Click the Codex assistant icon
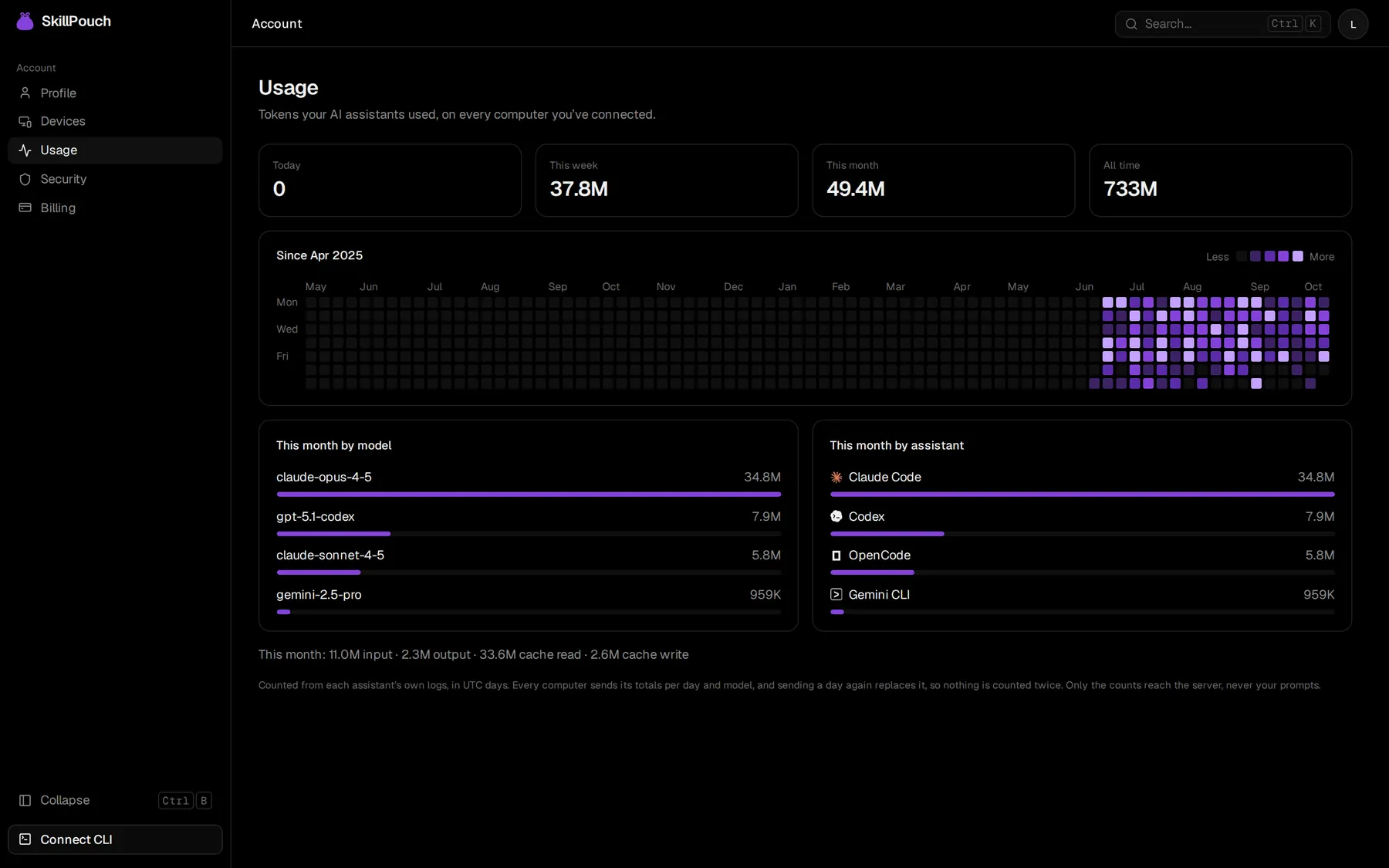Image resolution: width=1389 pixels, height=868 pixels. pos(836,516)
